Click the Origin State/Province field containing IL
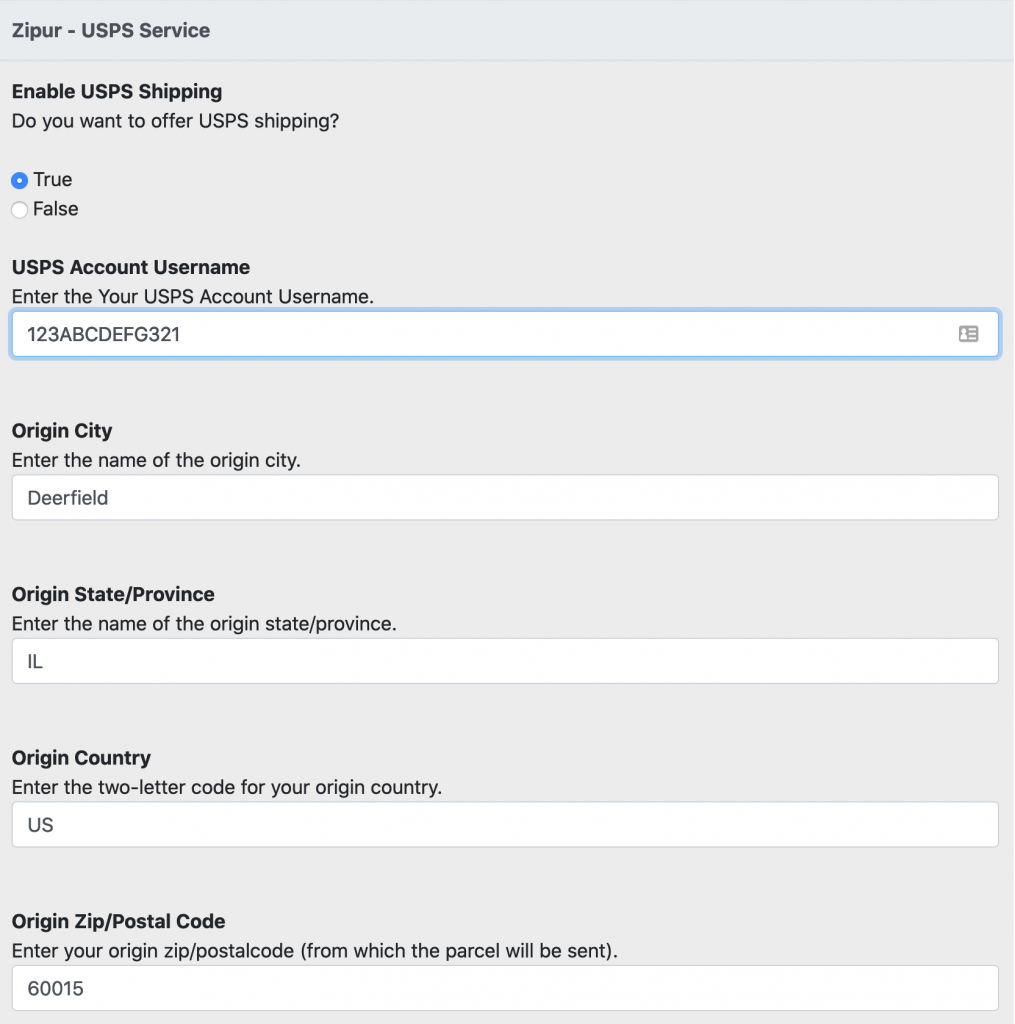Screen dimensions: 1015x1024 [x=505, y=661]
